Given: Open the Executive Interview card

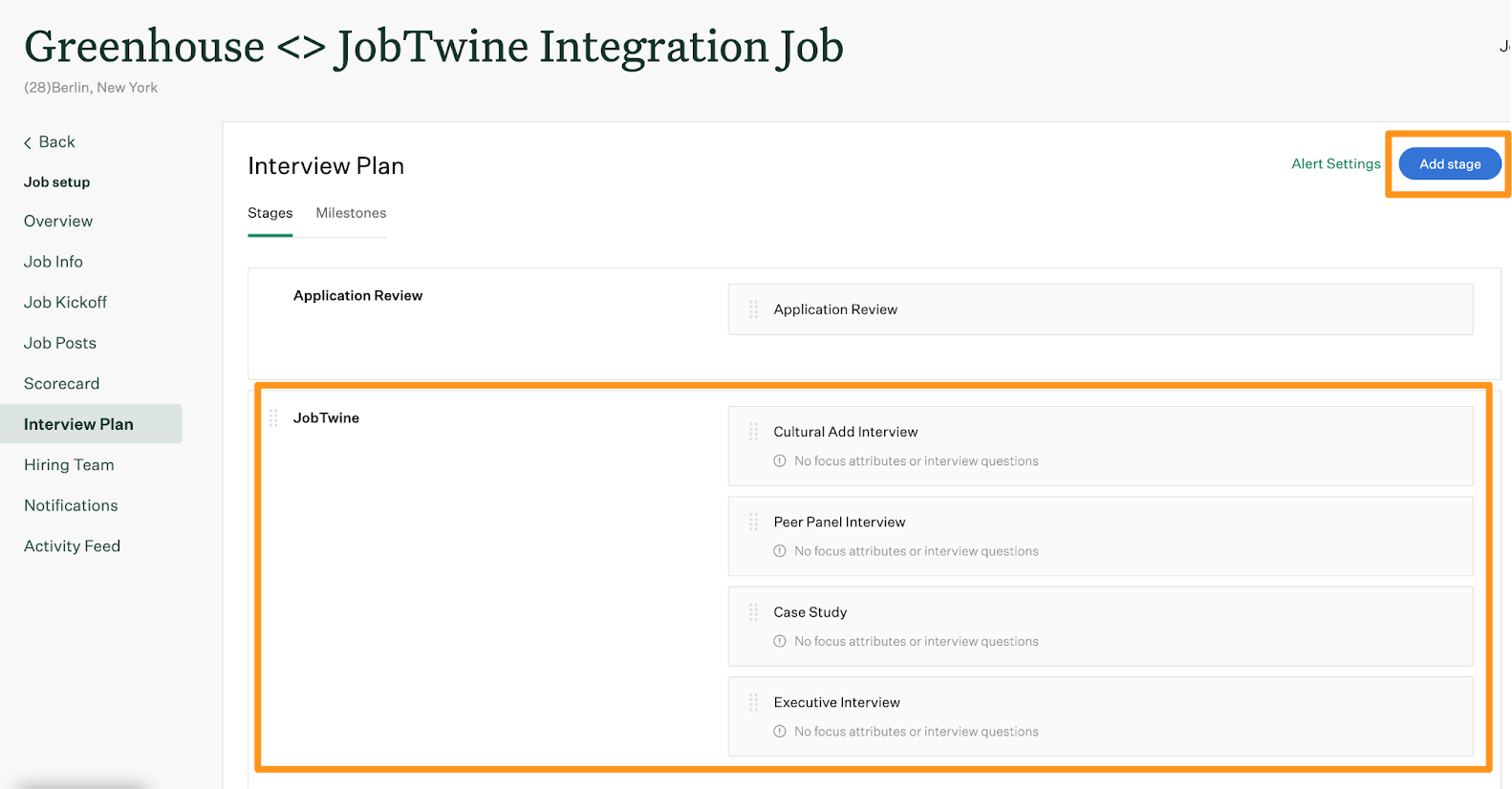Looking at the screenshot, I should 1100,716.
